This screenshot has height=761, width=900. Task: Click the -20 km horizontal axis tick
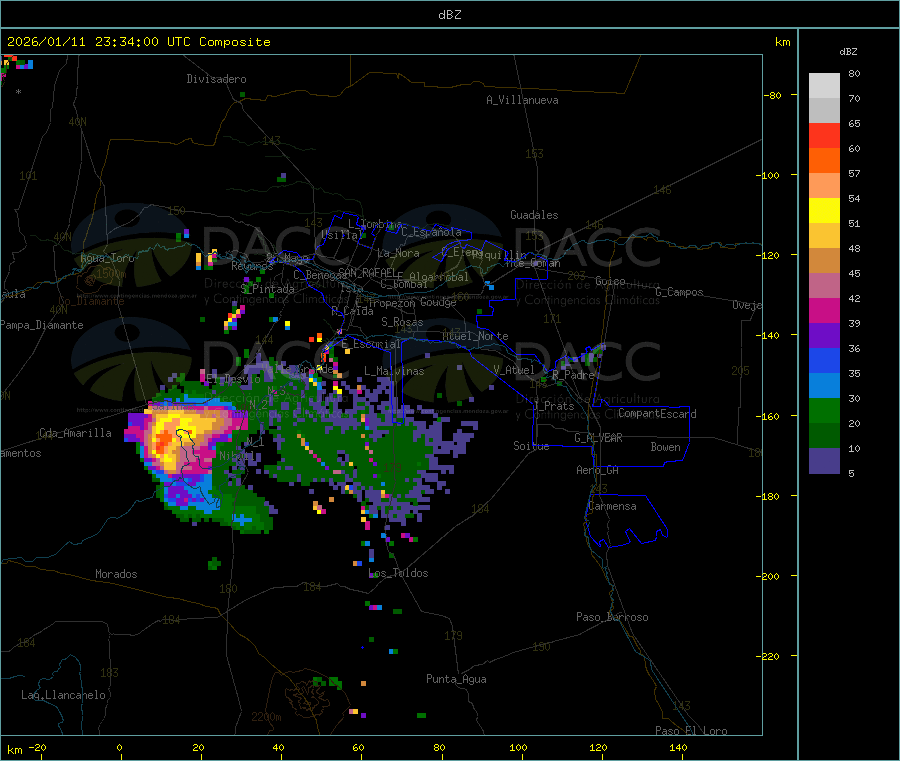[x=37, y=747]
